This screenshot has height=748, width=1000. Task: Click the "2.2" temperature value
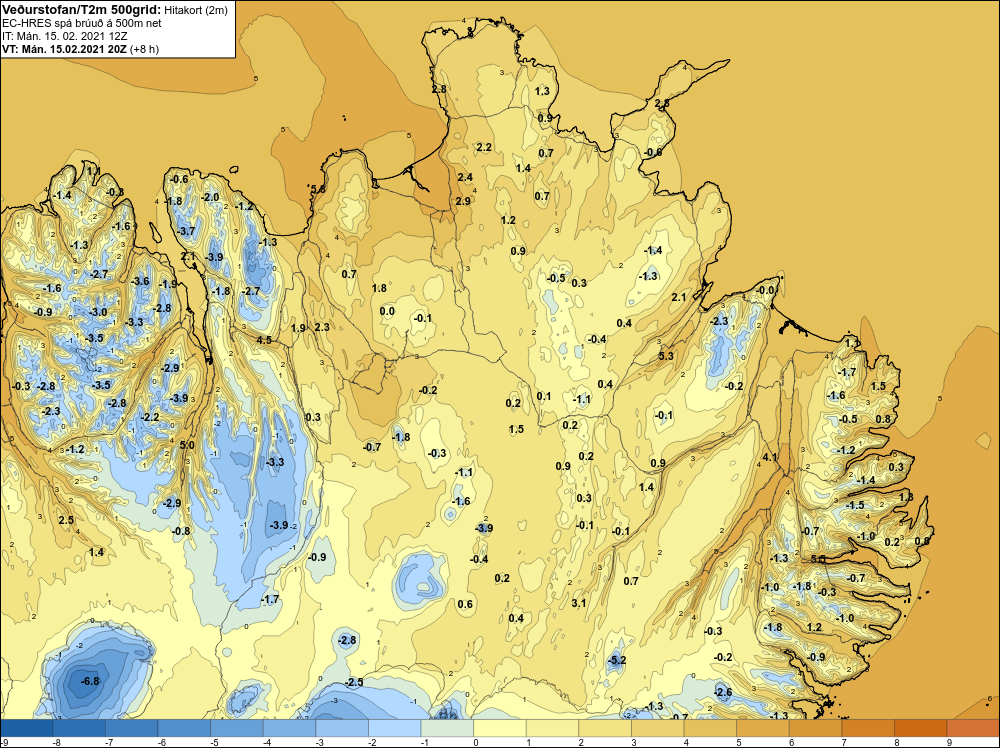coord(484,147)
